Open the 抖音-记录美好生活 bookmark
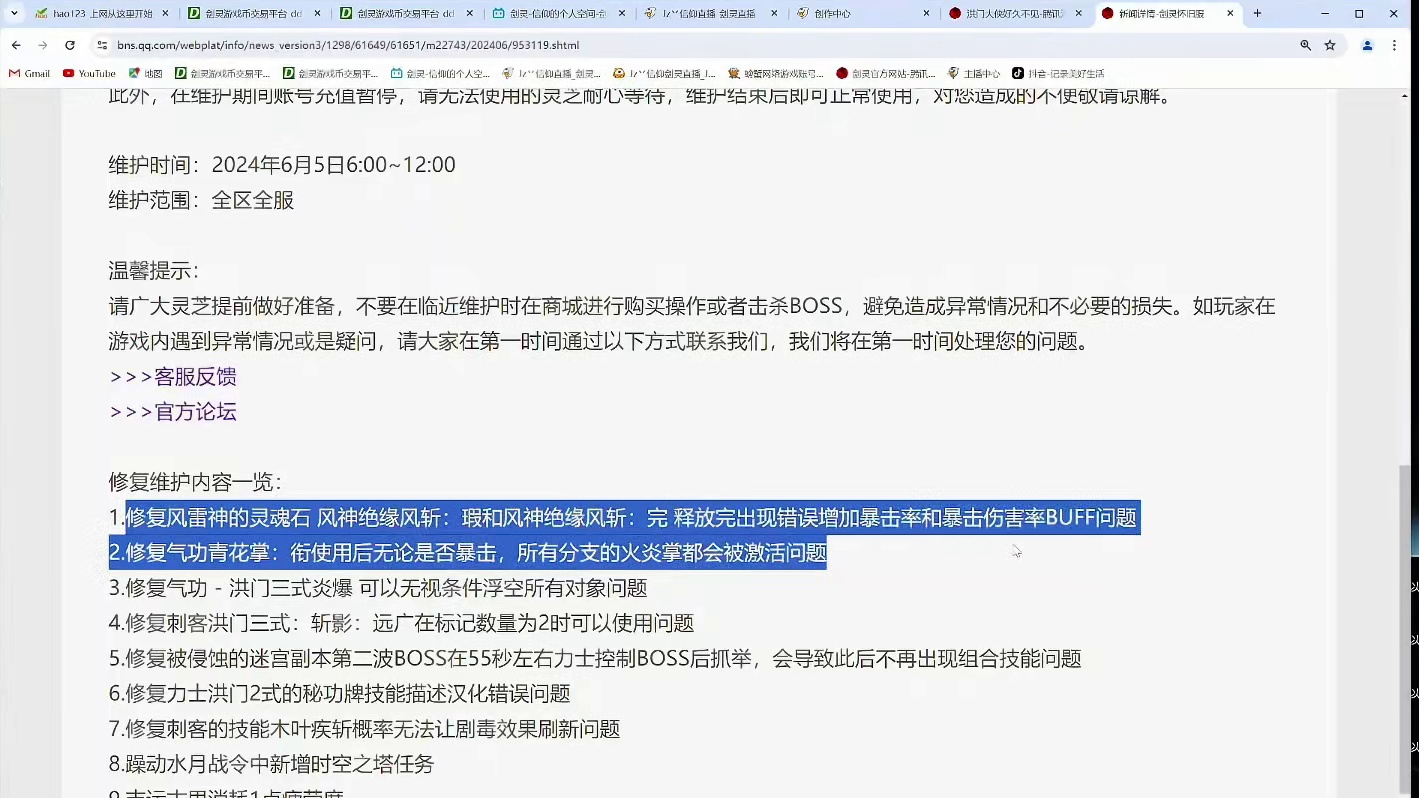The height and width of the screenshot is (798, 1419). tap(1056, 72)
